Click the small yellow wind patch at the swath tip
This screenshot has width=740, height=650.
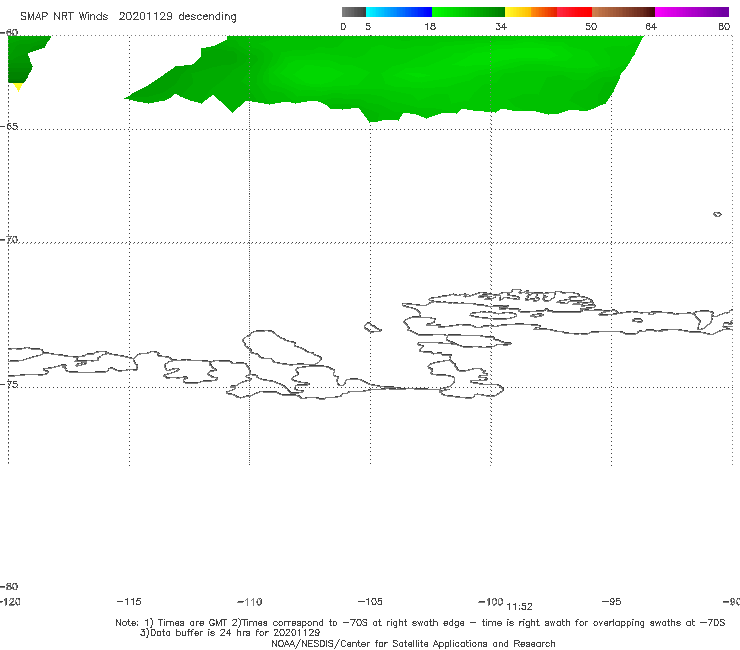[18, 86]
